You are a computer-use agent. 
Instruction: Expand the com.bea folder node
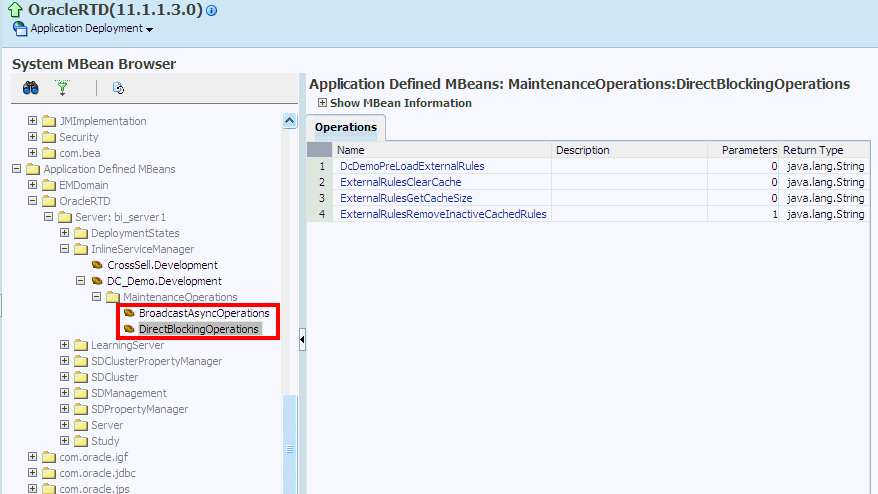32,152
